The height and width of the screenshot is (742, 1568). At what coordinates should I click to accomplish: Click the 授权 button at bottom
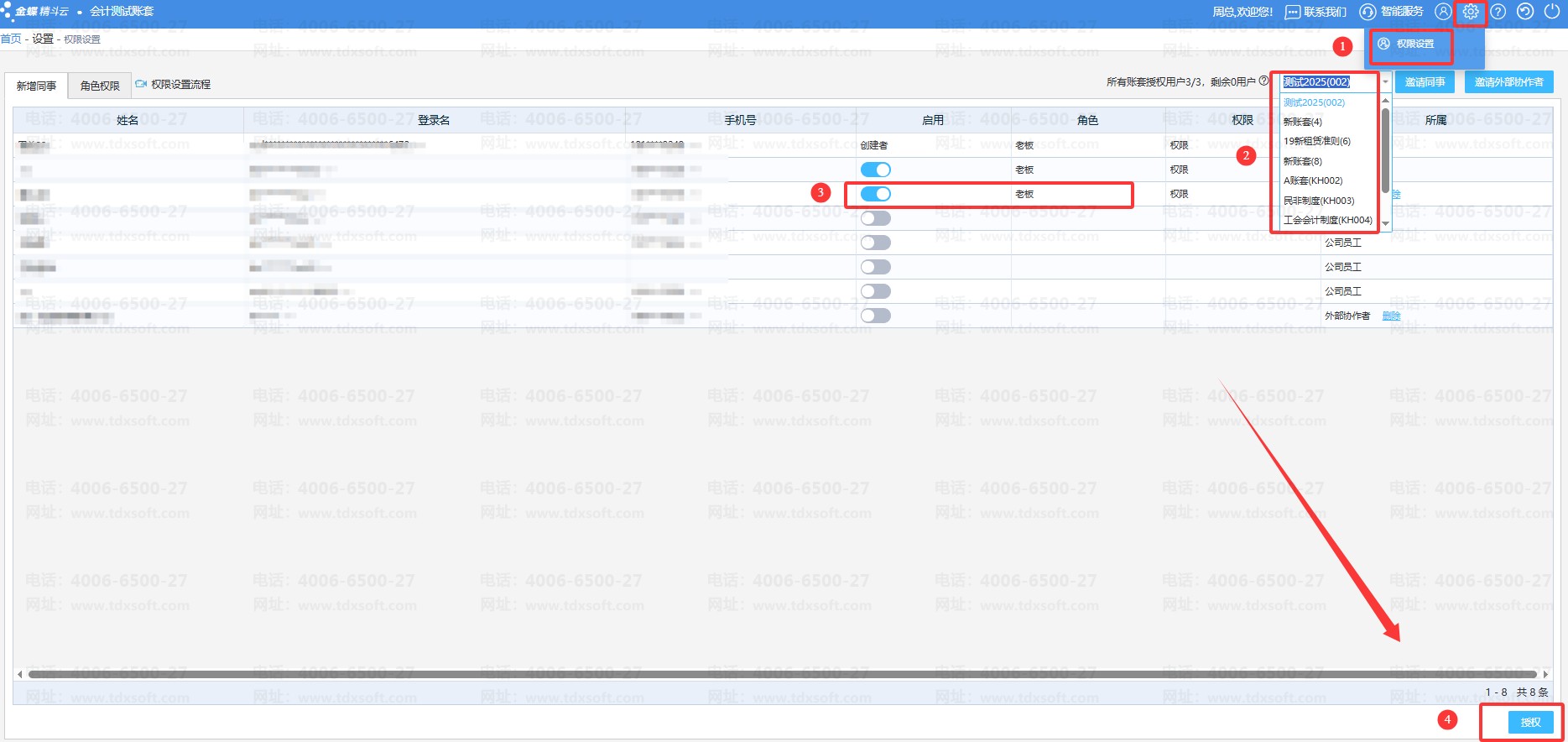click(1530, 722)
